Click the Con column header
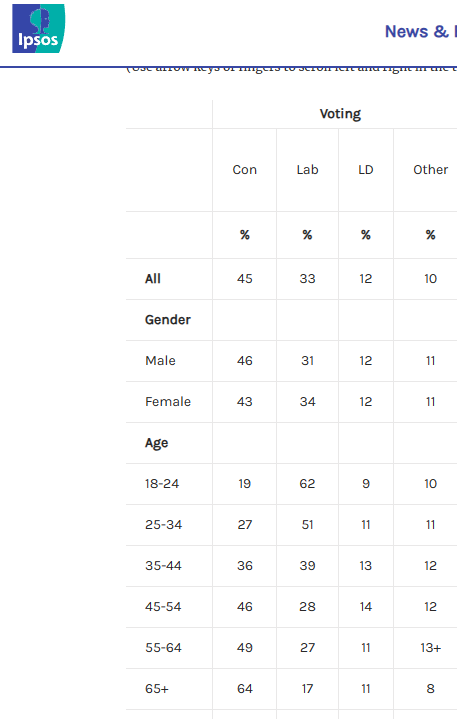457x719 pixels. click(244, 170)
